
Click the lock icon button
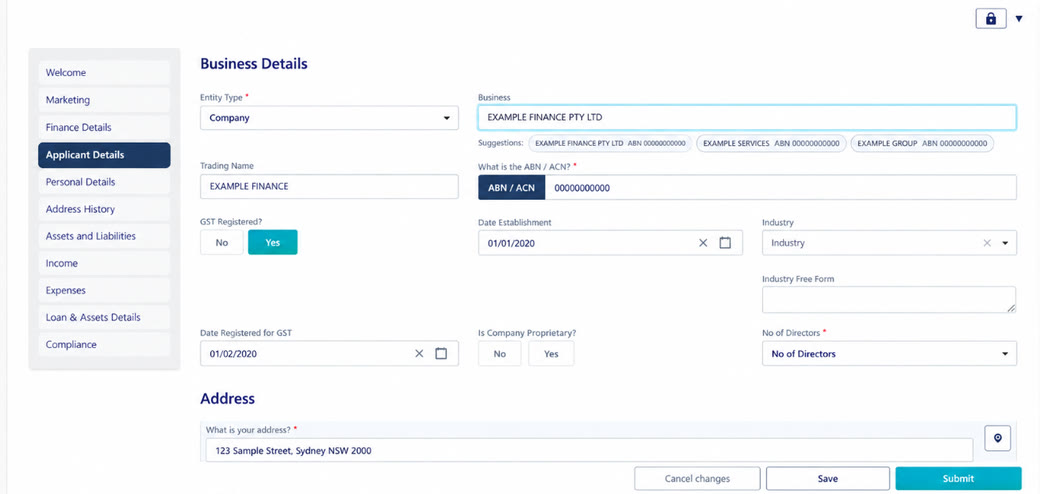coord(991,19)
